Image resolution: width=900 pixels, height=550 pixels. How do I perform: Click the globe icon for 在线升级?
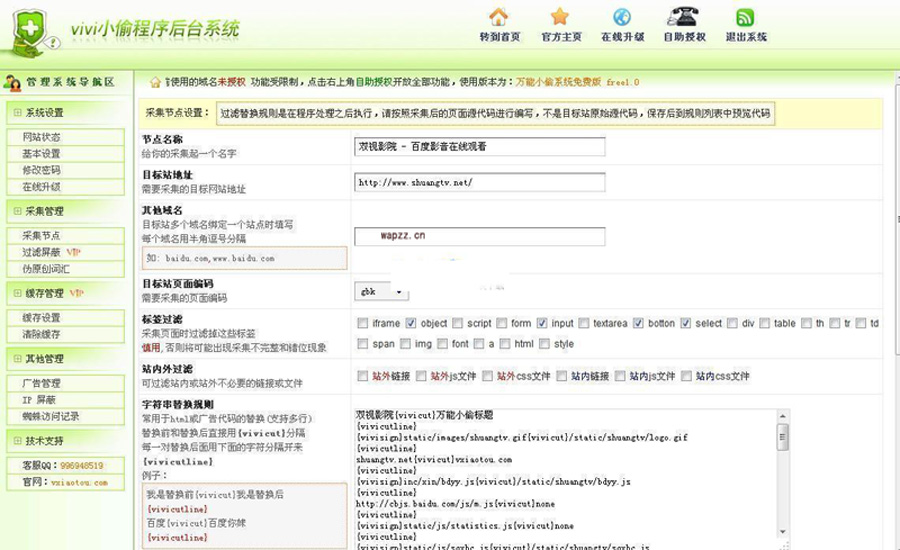click(621, 17)
